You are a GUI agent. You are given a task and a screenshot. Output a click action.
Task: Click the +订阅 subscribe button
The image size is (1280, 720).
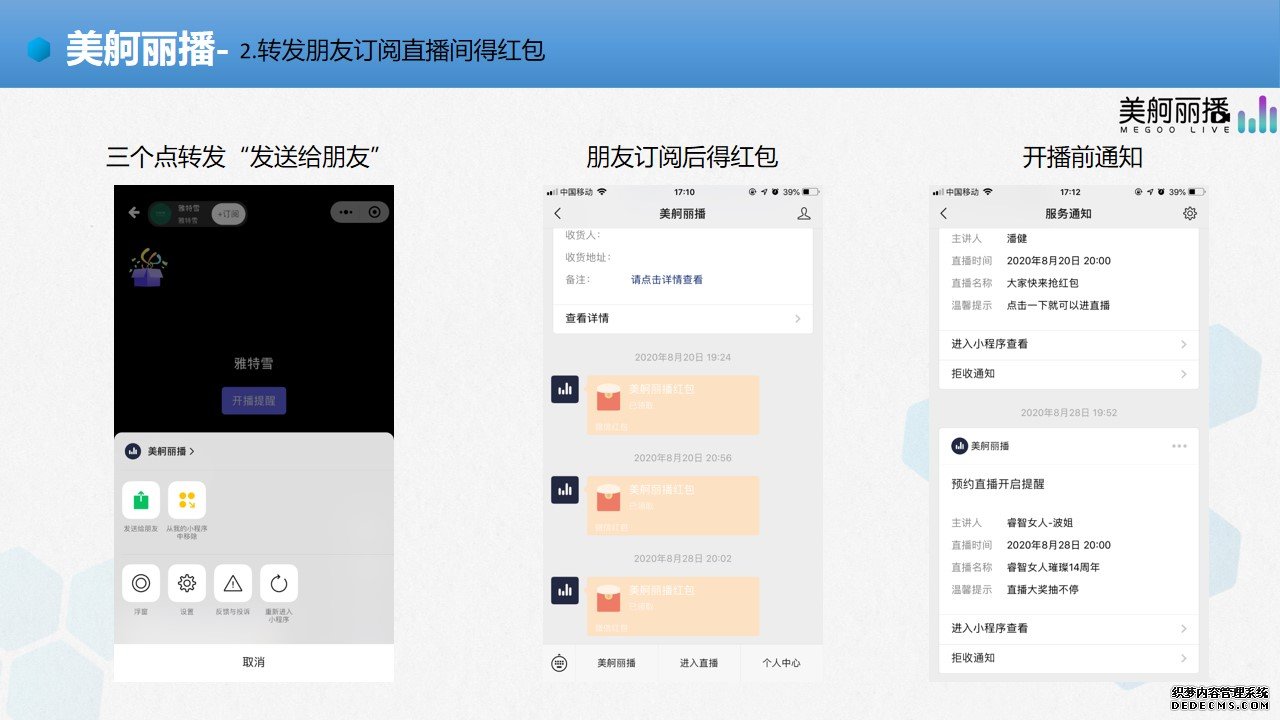pos(229,213)
